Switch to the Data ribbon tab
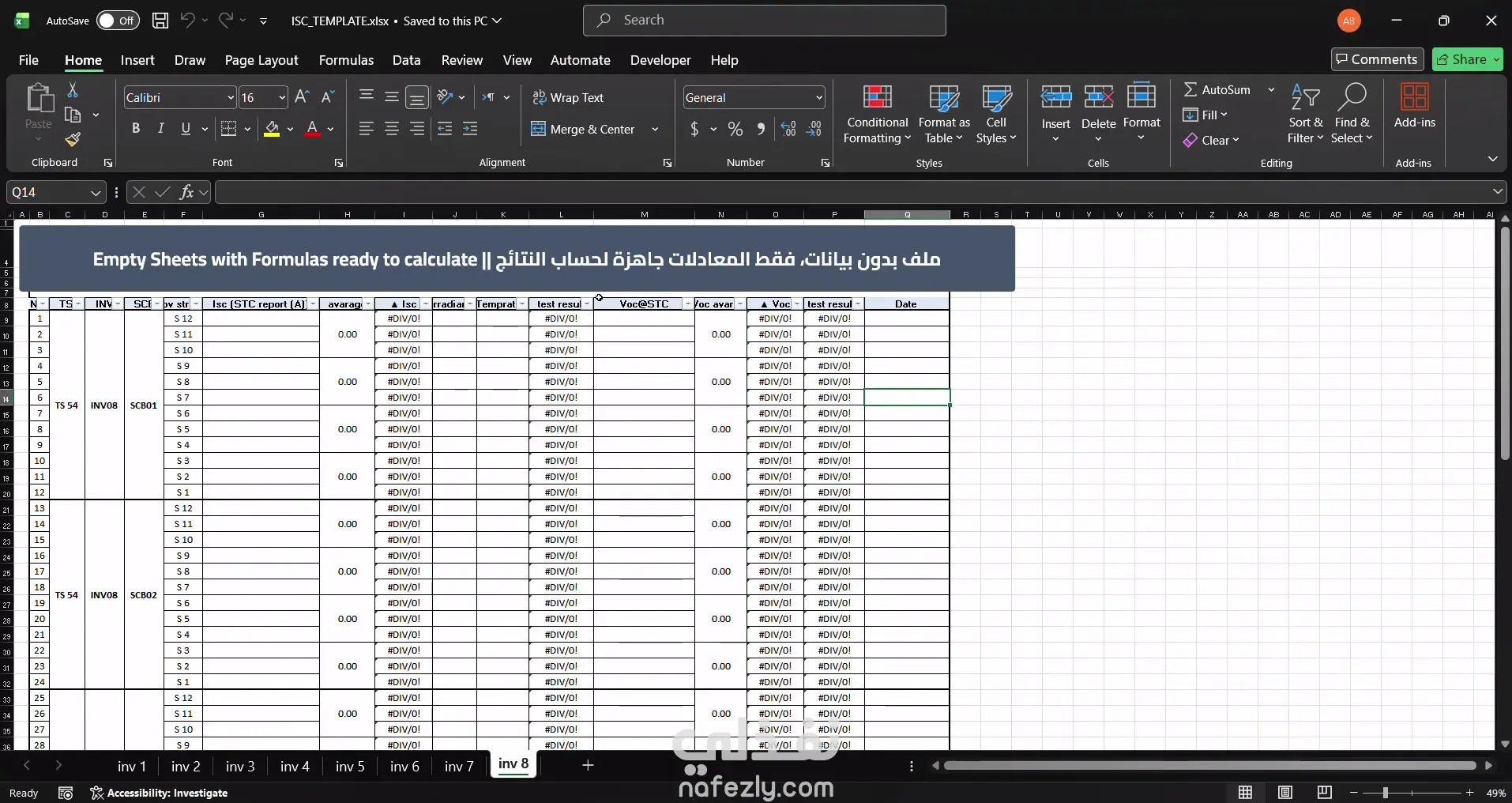Screen dimensions: 1512x803 coord(407,60)
